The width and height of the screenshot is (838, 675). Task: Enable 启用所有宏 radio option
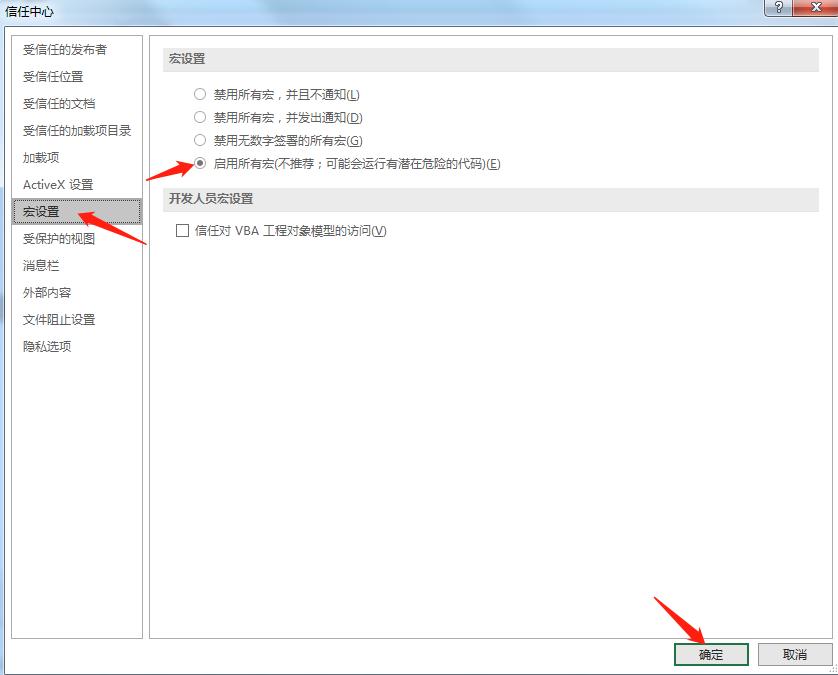coord(202,163)
